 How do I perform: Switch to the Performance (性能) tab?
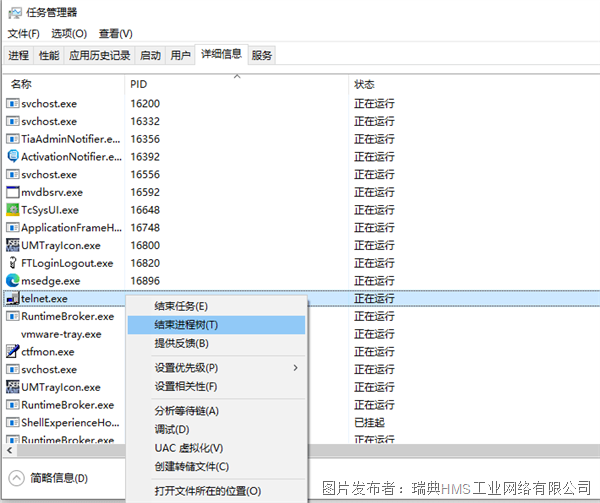click(x=49, y=55)
